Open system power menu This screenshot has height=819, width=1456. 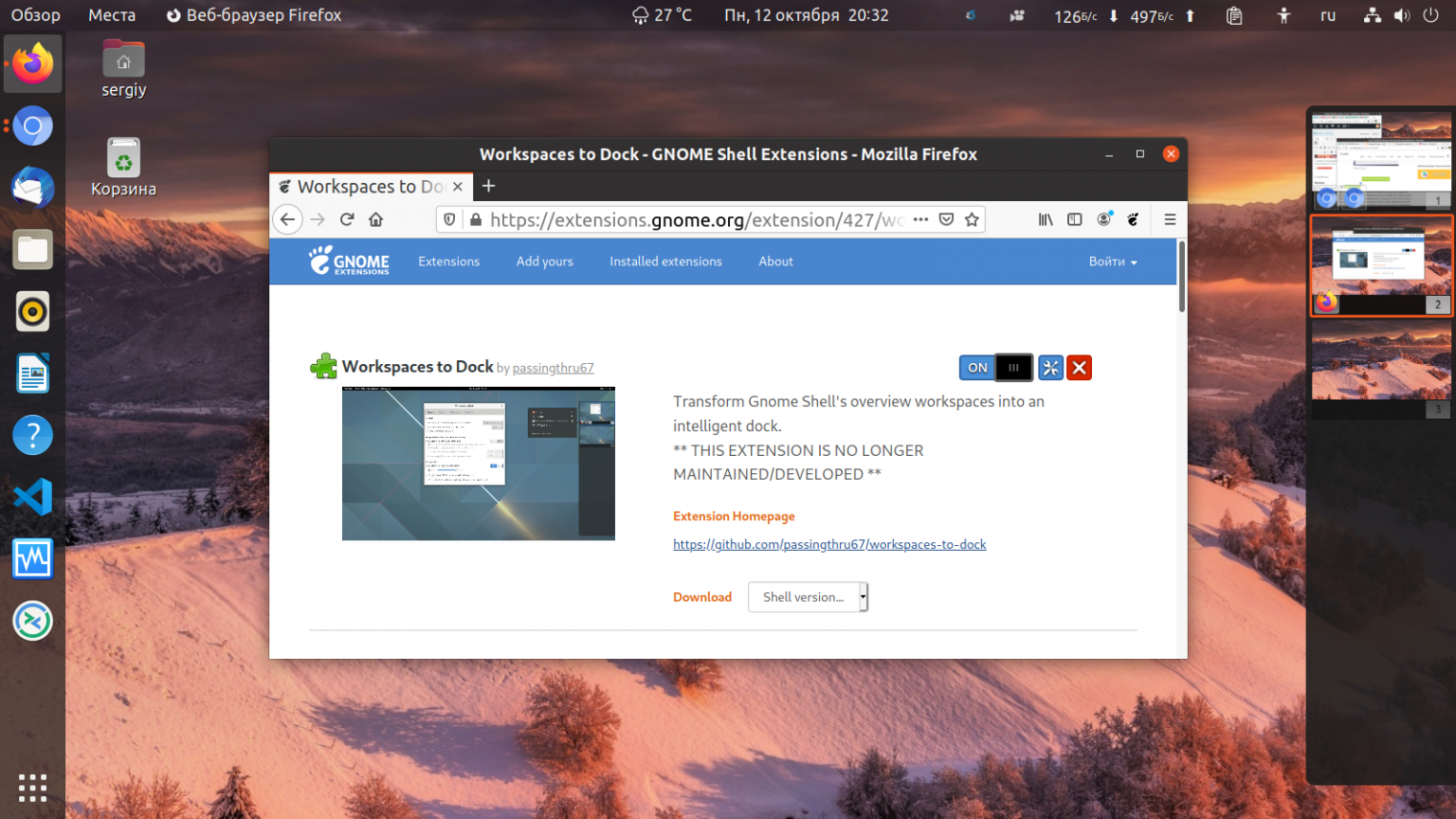point(1431,15)
